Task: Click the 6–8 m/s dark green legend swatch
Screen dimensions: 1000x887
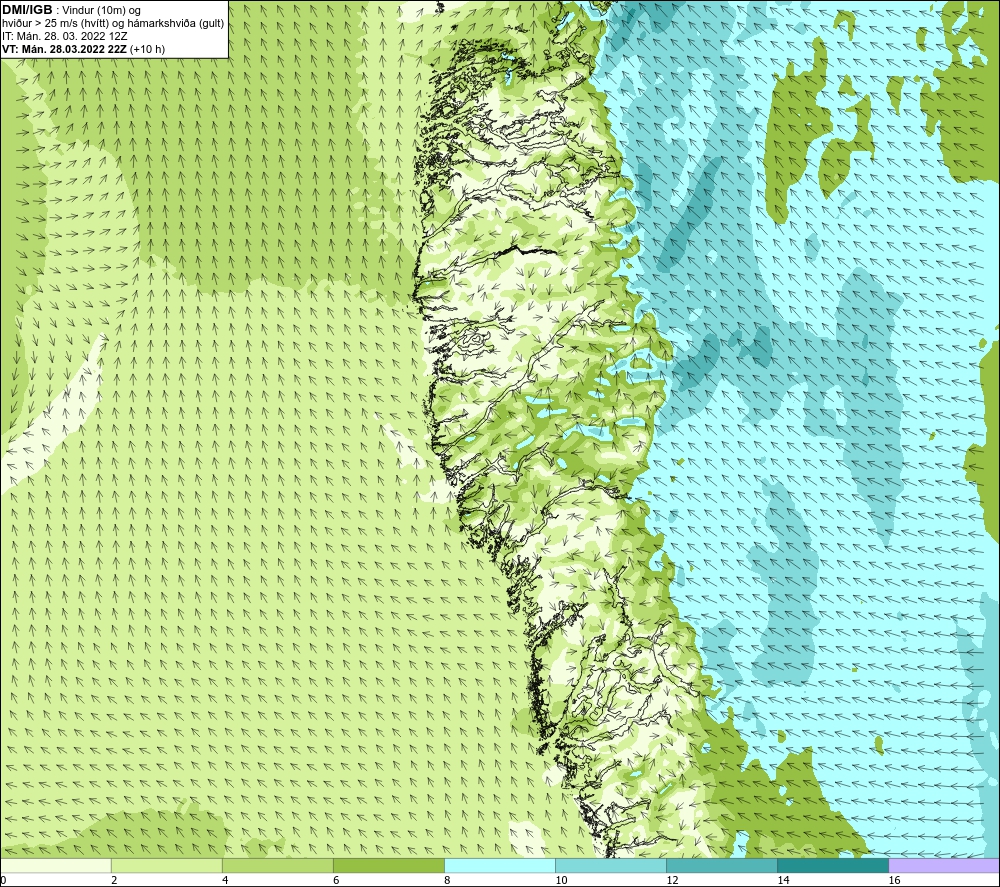Action: tap(389, 865)
